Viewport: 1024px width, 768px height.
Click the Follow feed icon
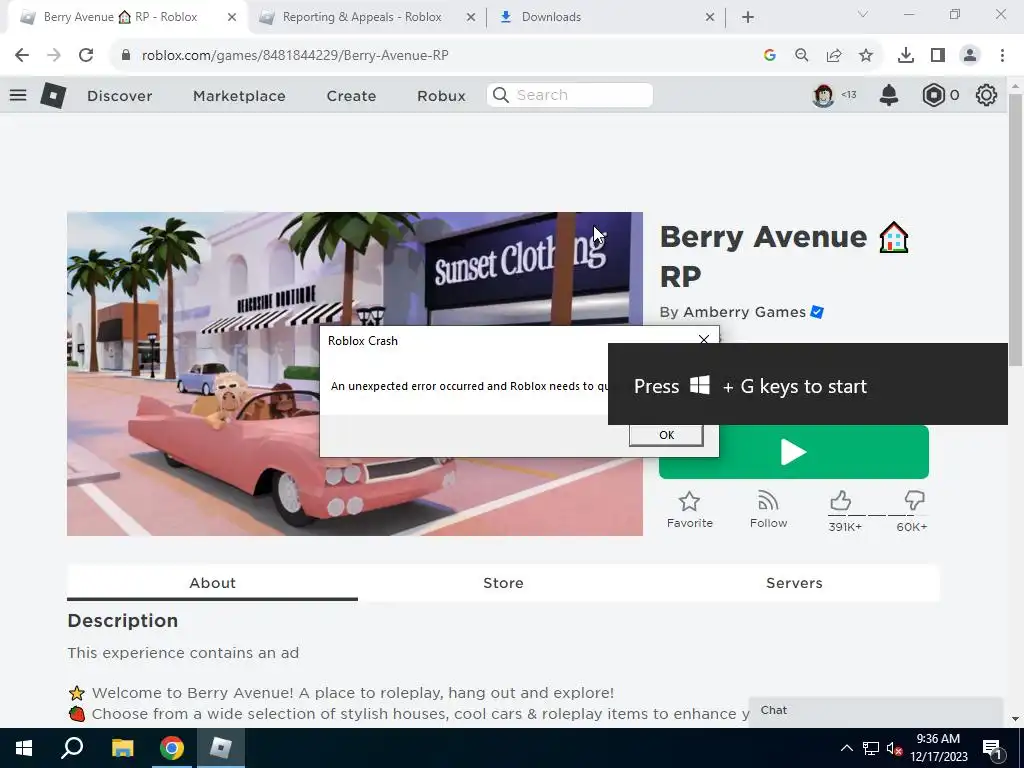[768, 502]
